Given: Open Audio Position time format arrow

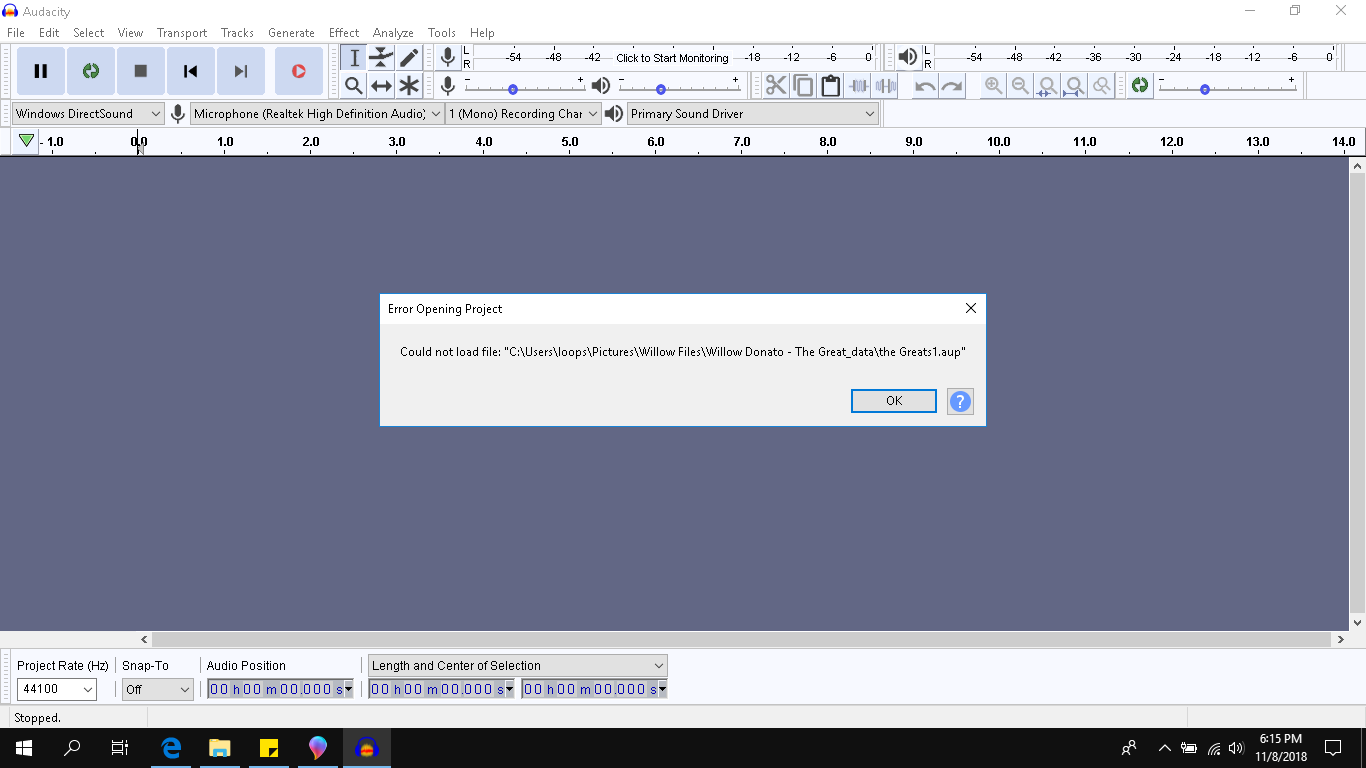Looking at the screenshot, I should [348, 689].
